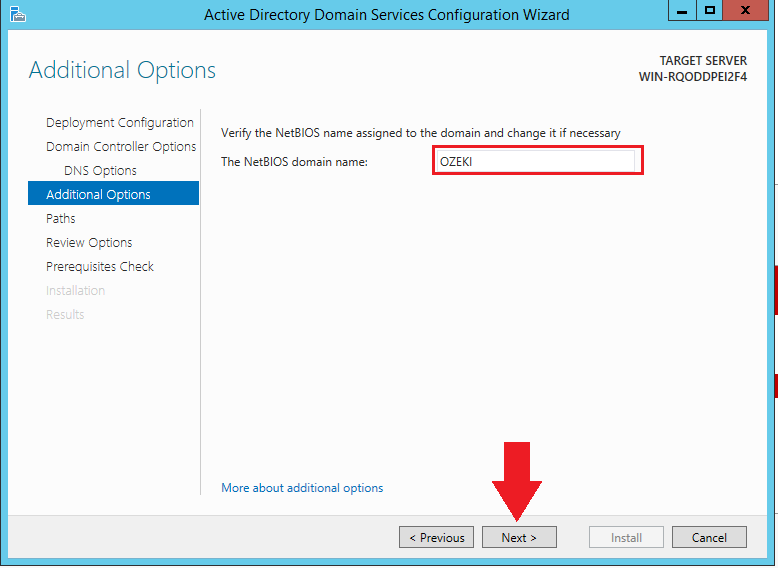778x568 pixels.
Task: Click the wizard icon in title bar
Action: (17, 14)
